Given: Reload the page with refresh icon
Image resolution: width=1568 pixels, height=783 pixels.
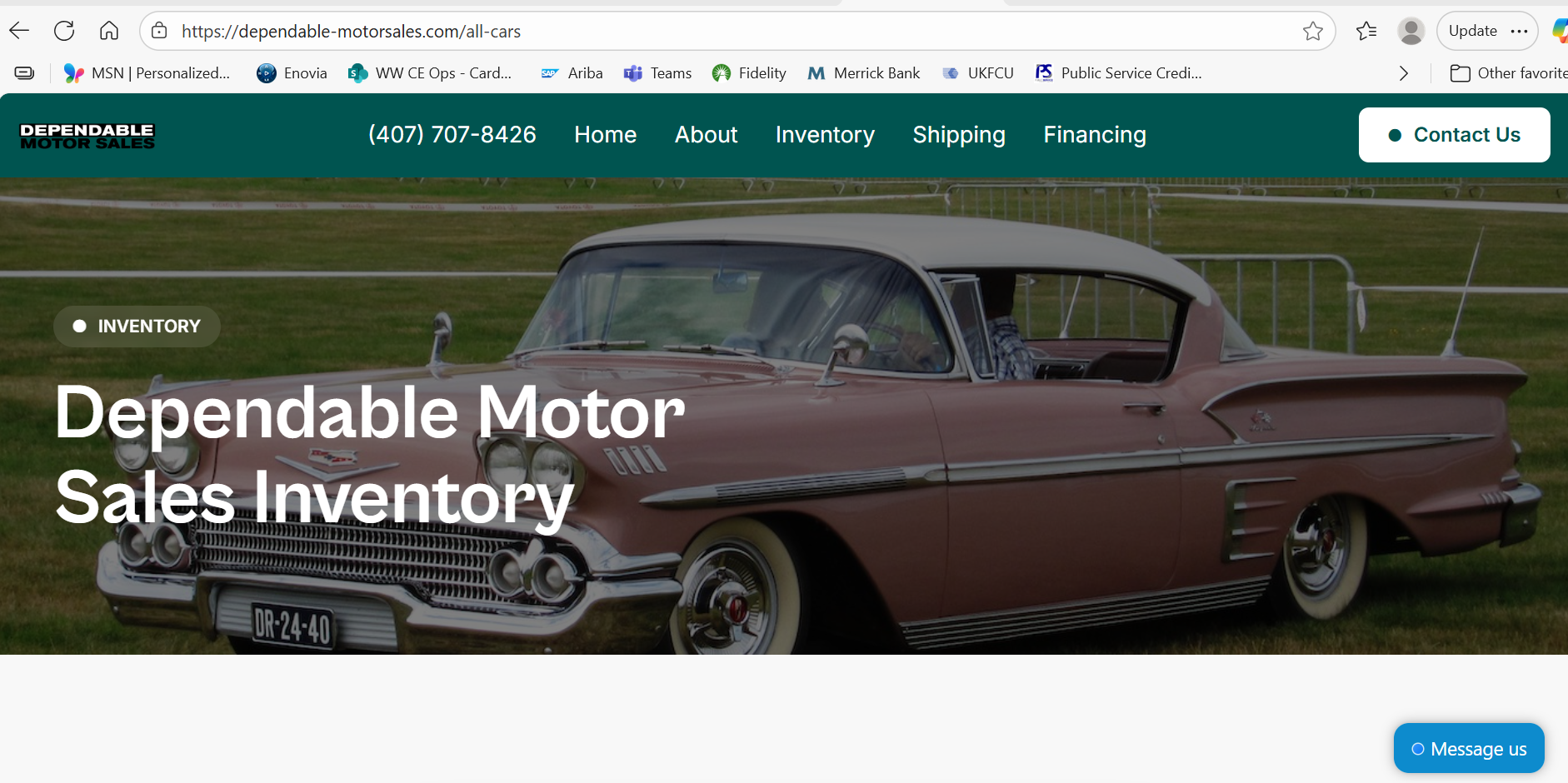Looking at the screenshot, I should coord(64,32).
